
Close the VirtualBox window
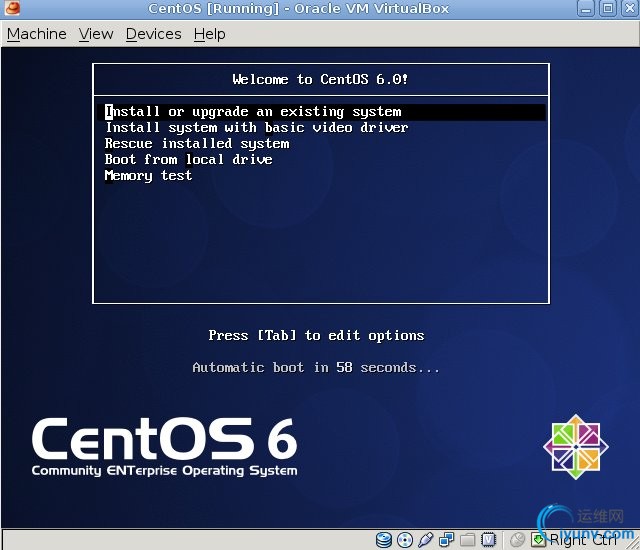click(x=630, y=8)
